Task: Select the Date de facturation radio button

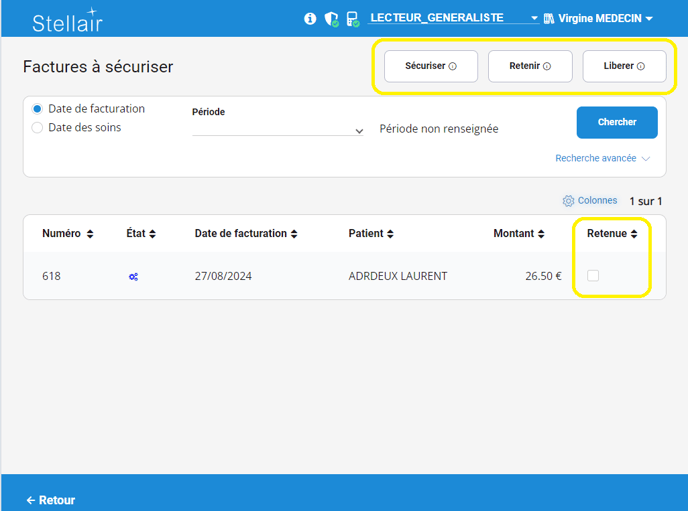Action: 38,109
